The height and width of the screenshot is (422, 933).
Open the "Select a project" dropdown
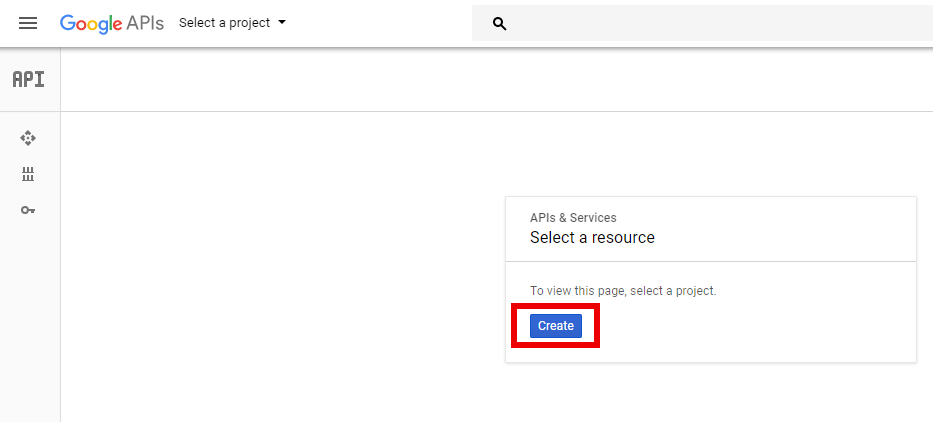225,23
